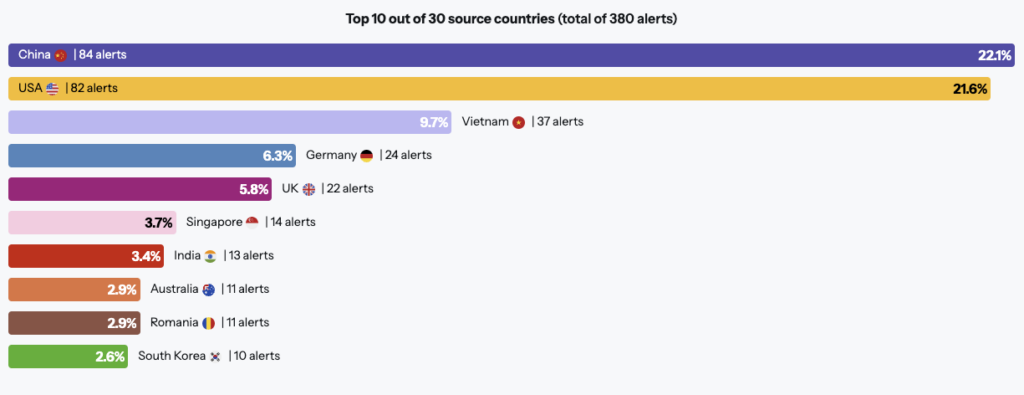Click the 'Australia' country name
This screenshot has height=395, width=1024.
174,289
